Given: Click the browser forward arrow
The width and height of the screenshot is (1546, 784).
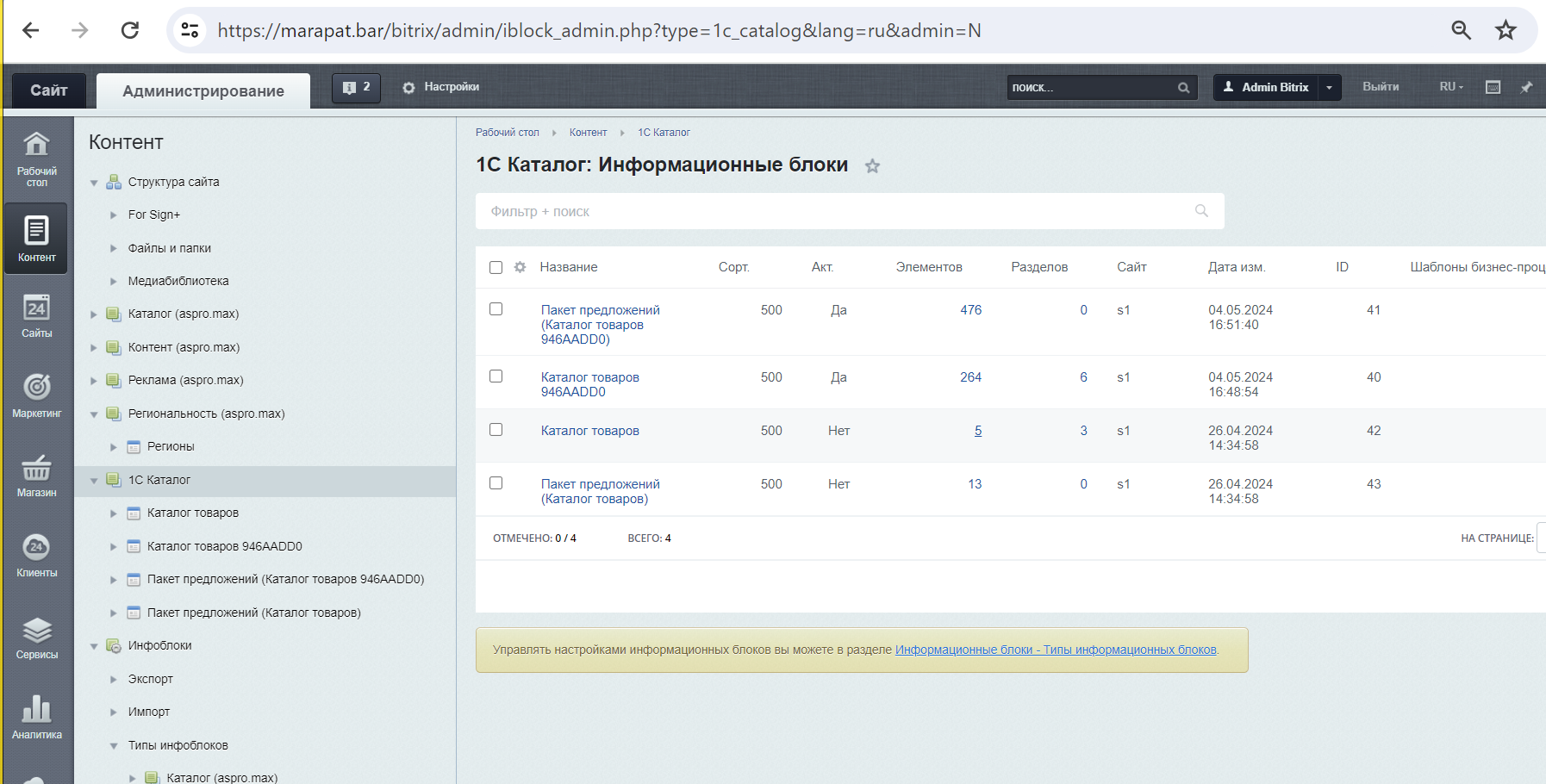Looking at the screenshot, I should (x=80, y=30).
